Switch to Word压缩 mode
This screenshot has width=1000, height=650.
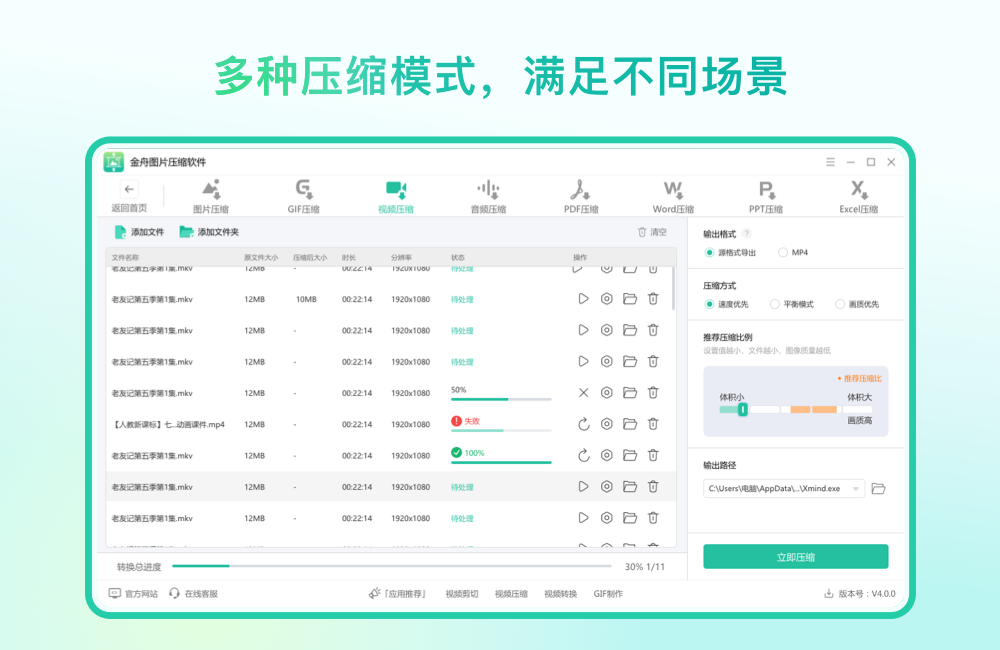pos(672,195)
